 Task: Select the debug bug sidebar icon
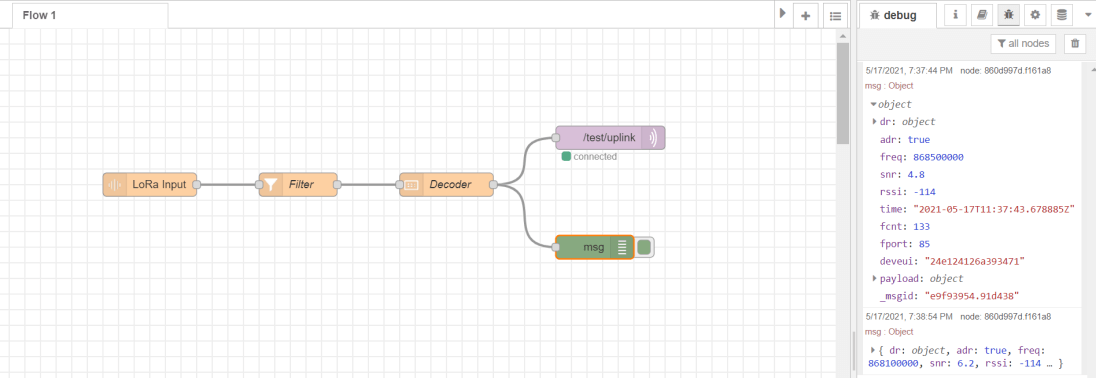(1008, 15)
